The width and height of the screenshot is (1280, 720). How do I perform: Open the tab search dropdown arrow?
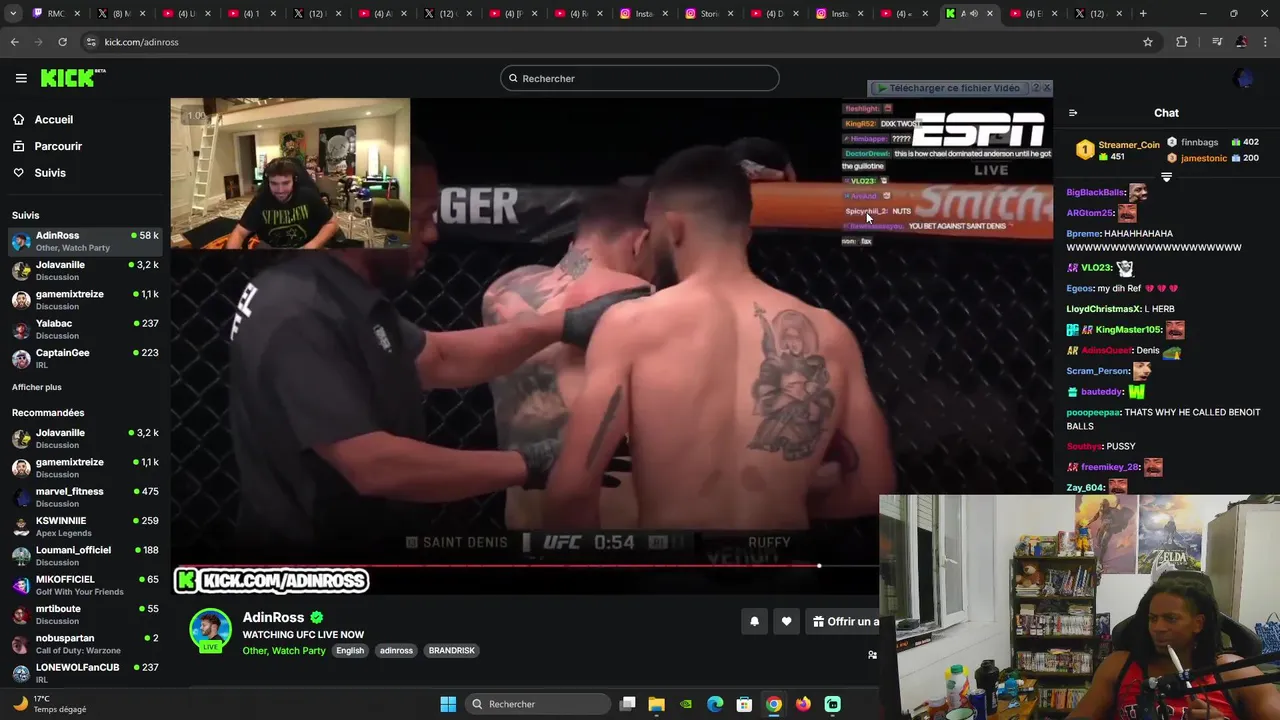coord(14,13)
